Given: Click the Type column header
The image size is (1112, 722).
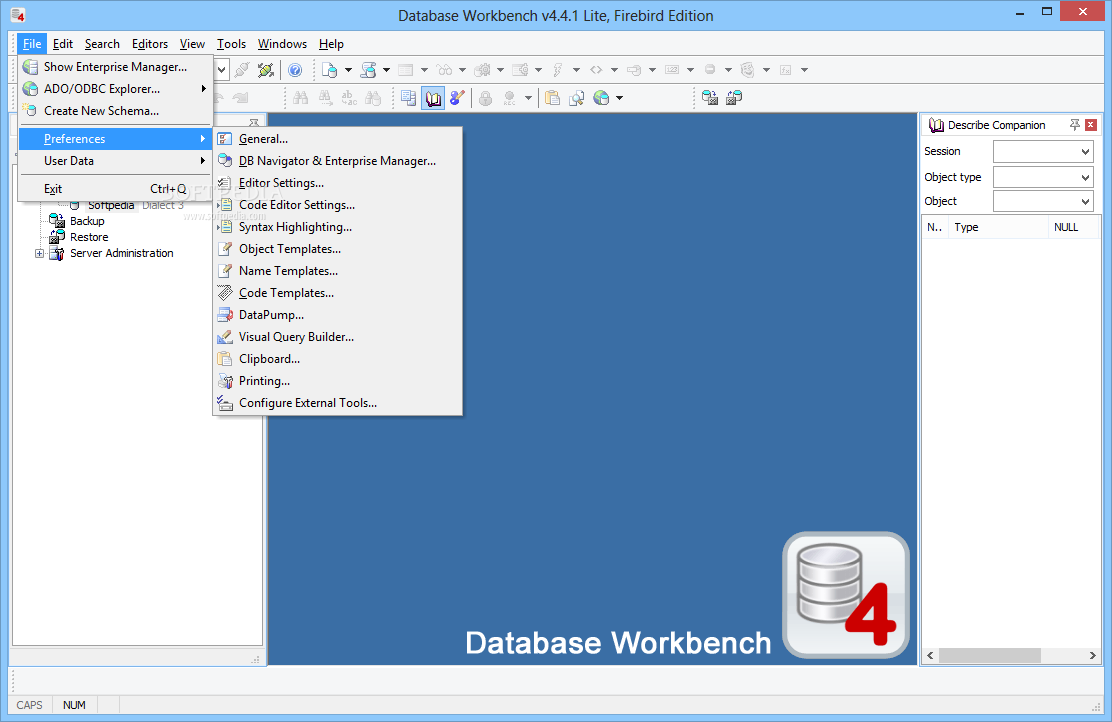Looking at the screenshot, I should pos(998,227).
